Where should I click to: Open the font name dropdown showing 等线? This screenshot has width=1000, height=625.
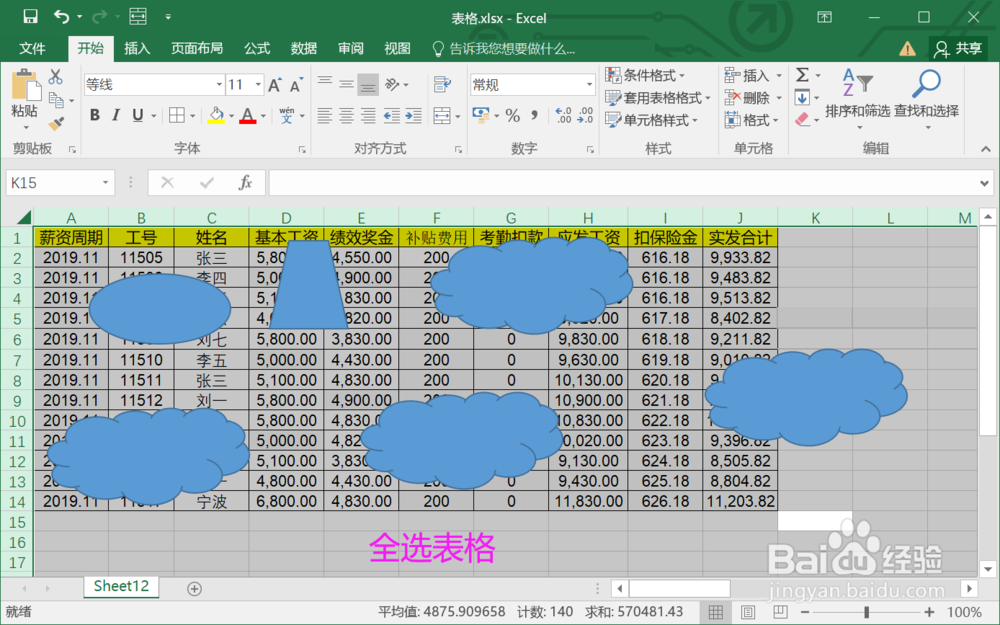click(x=219, y=84)
